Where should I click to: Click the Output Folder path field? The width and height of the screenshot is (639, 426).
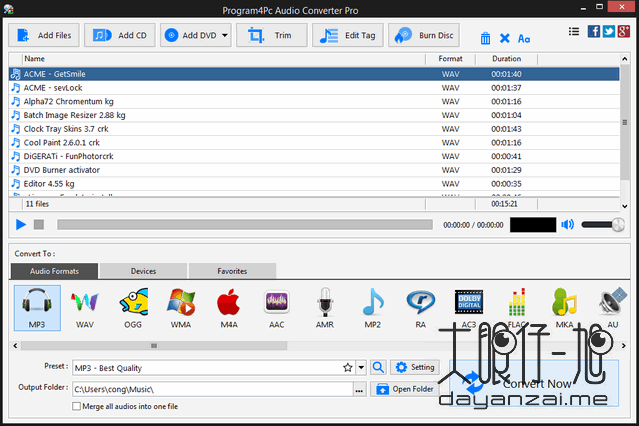tap(213, 389)
